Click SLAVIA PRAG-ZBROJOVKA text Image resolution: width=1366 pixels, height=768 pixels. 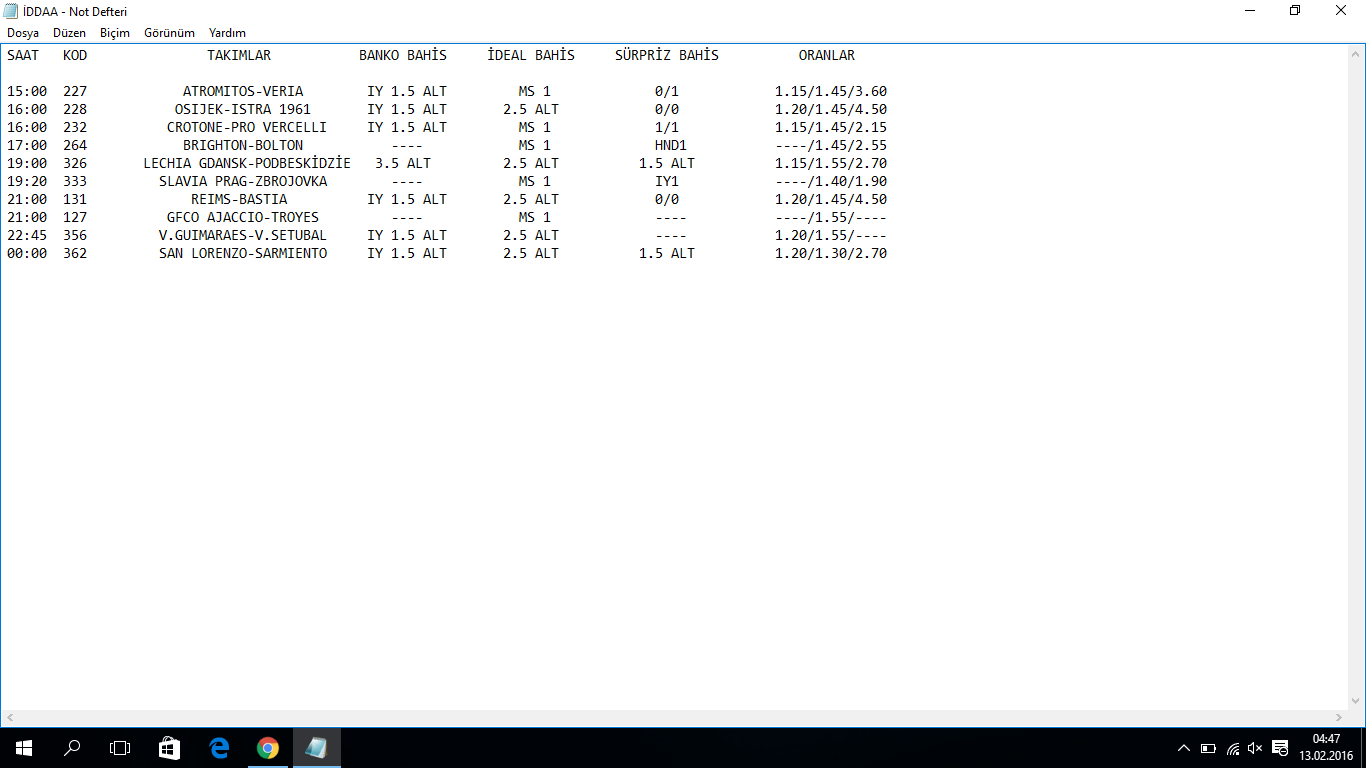243,181
